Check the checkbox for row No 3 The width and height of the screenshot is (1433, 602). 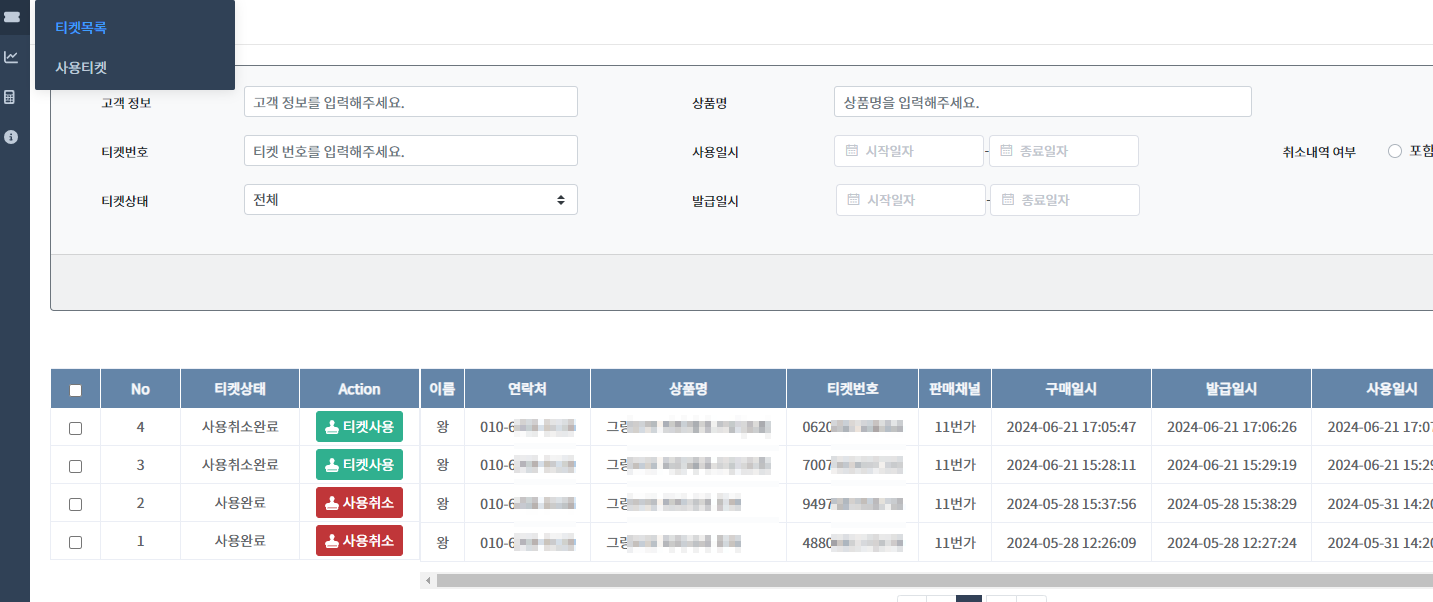[x=76, y=466]
